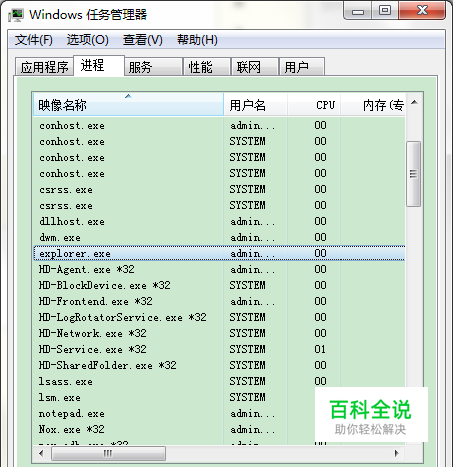Sort processes by CPU column header

click(x=314, y=105)
